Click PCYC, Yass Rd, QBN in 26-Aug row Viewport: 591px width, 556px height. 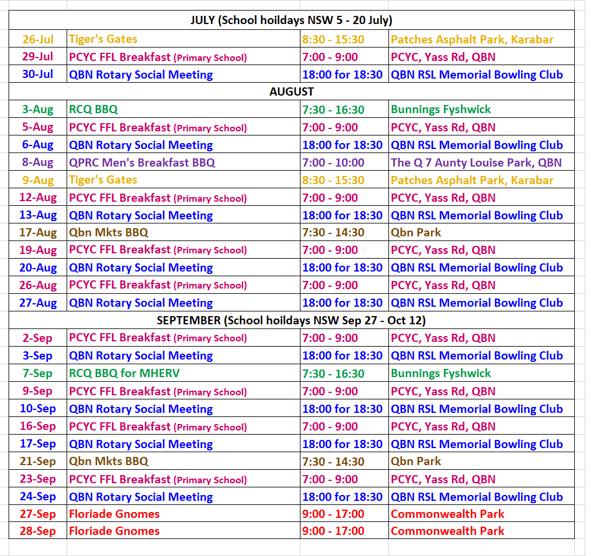click(x=481, y=285)
